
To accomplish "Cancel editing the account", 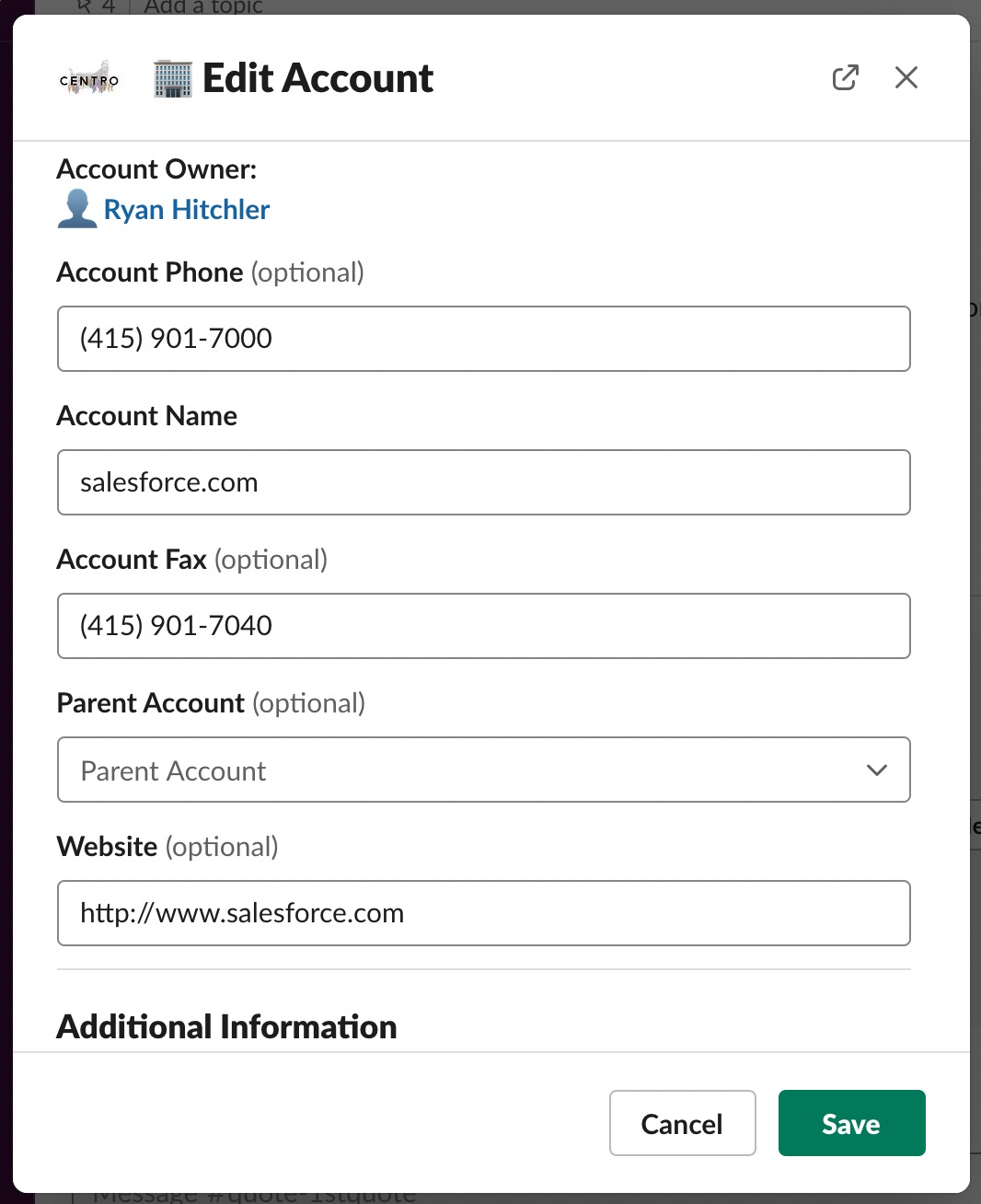I will (683, 1123).
